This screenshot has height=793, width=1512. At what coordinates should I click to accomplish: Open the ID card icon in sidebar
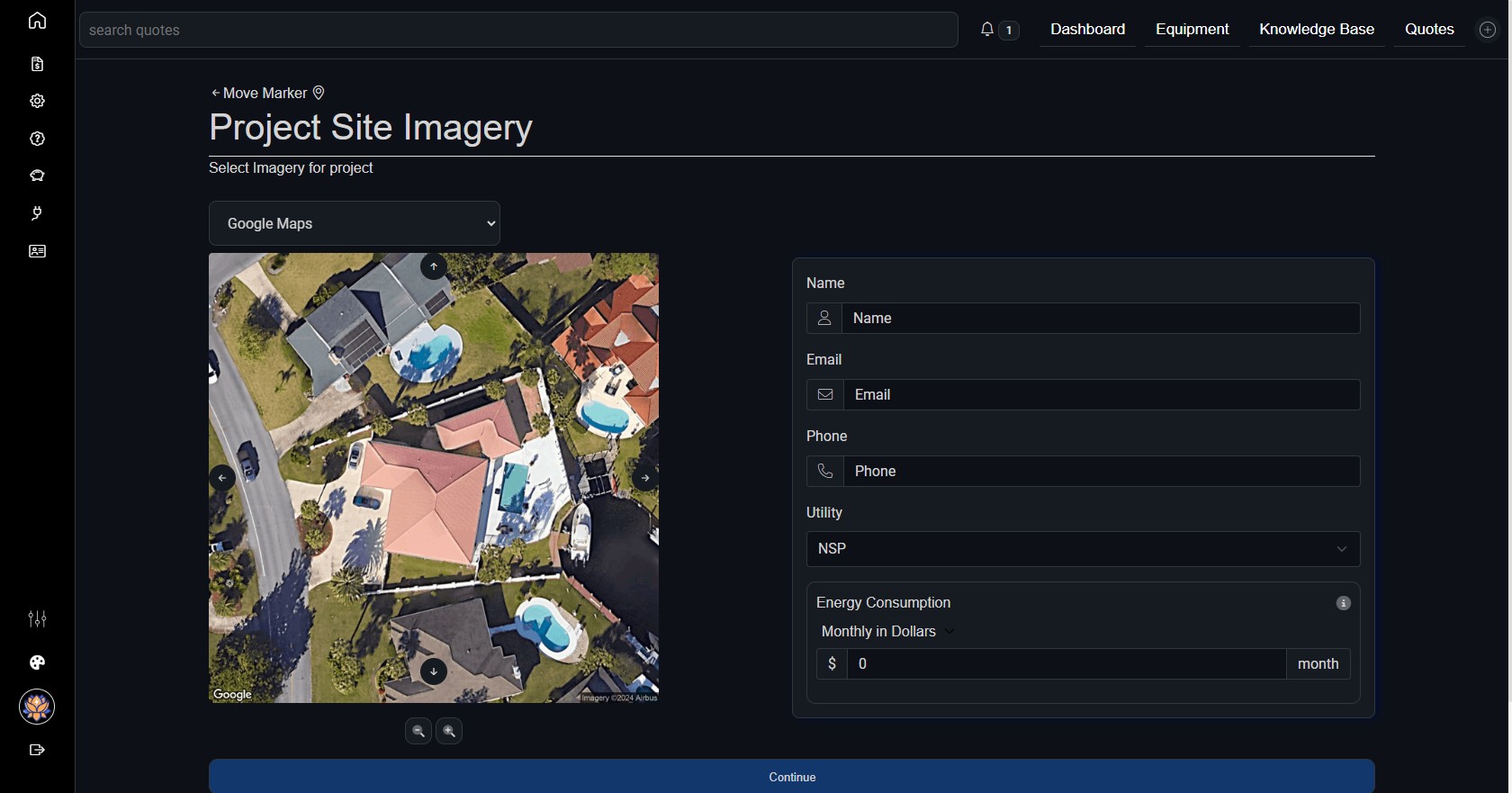click(x=37, y=251)
